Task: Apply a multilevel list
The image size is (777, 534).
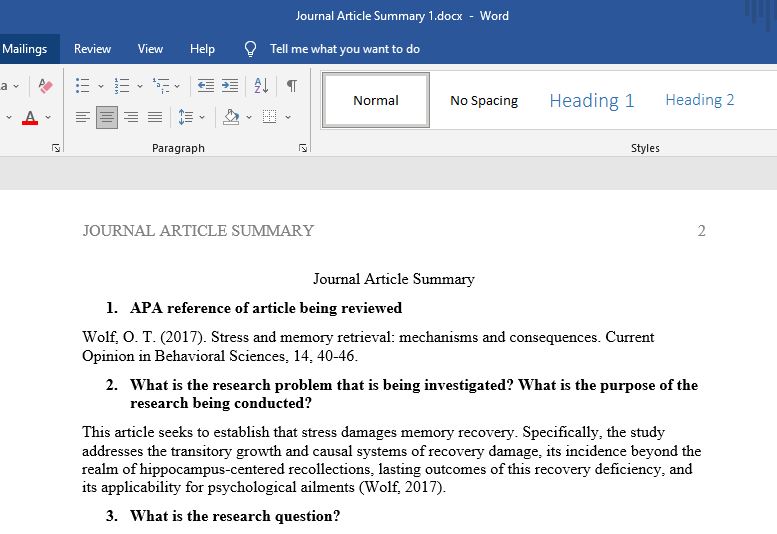Action: click(161, 86)
